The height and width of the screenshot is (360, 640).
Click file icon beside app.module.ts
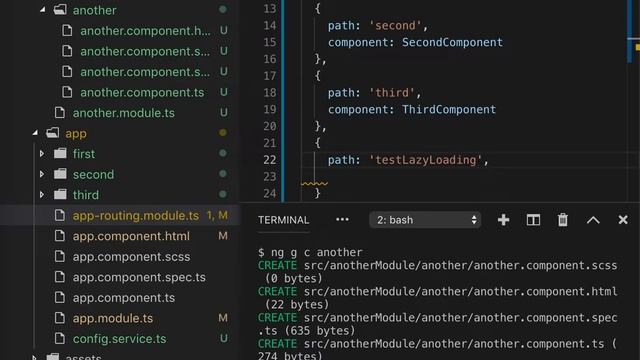pyautogui.click(x=60, y=318)
